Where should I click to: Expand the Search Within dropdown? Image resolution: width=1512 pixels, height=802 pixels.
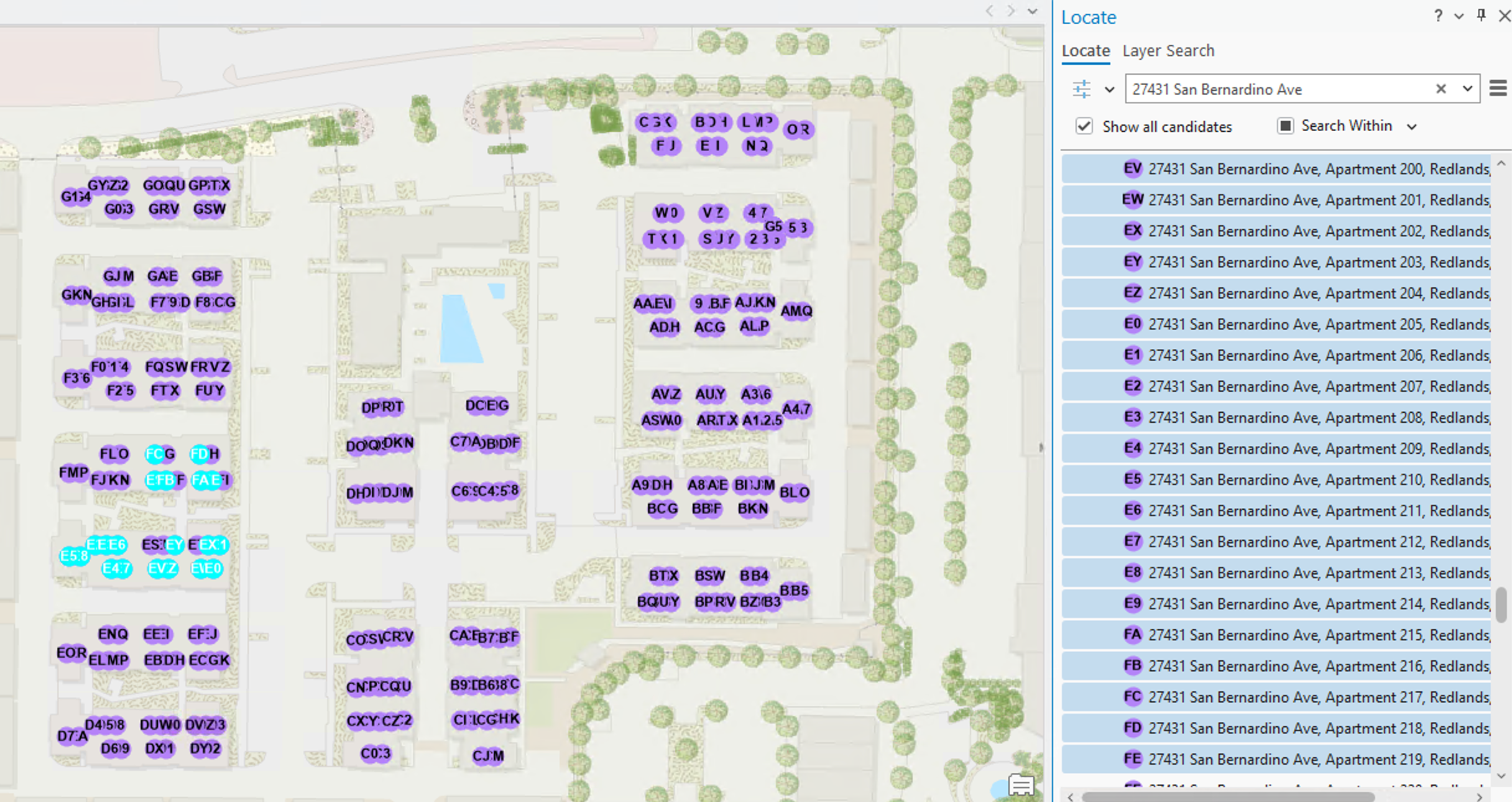[x=1413, y=126]
